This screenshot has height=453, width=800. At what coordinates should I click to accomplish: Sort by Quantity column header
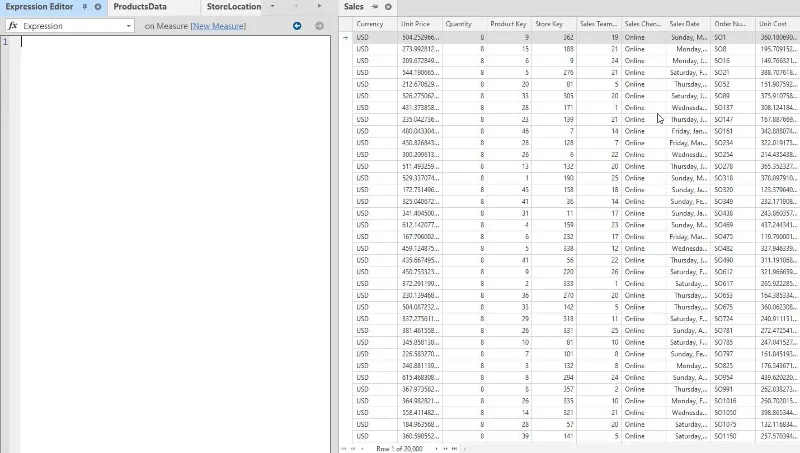(x=464, y=24)
